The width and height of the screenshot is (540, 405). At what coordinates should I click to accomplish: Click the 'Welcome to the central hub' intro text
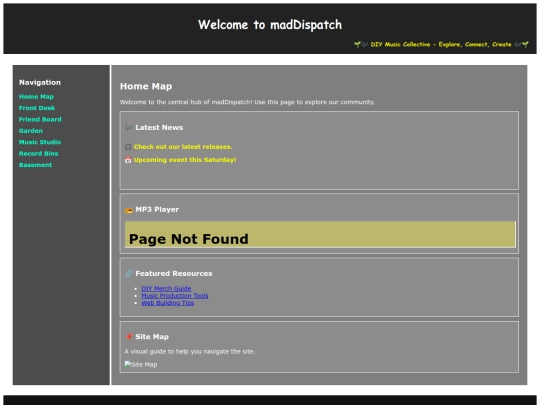247,102
